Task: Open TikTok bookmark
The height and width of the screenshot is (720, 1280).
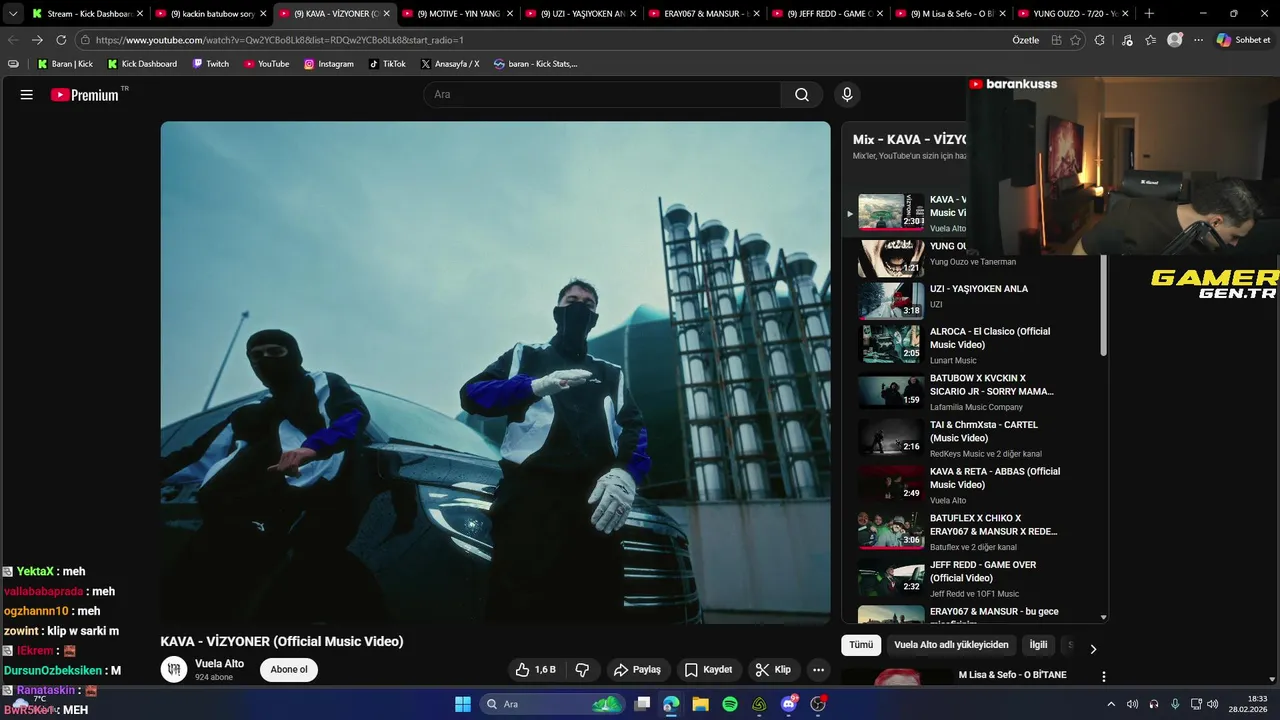Action: pyautogui.click(x=387, y=64)
